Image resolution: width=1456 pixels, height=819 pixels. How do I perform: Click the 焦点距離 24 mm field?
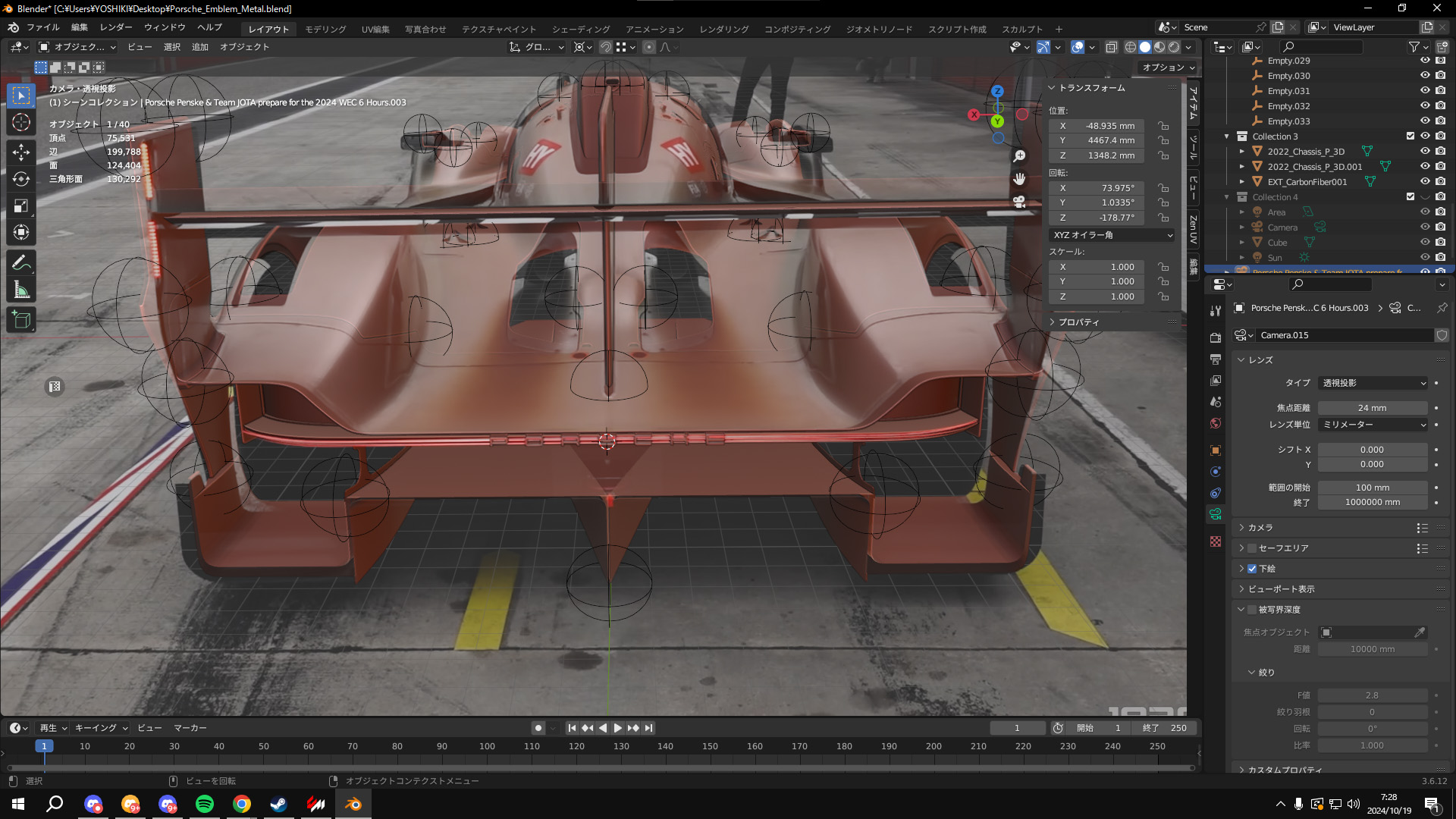point(1373,408)
